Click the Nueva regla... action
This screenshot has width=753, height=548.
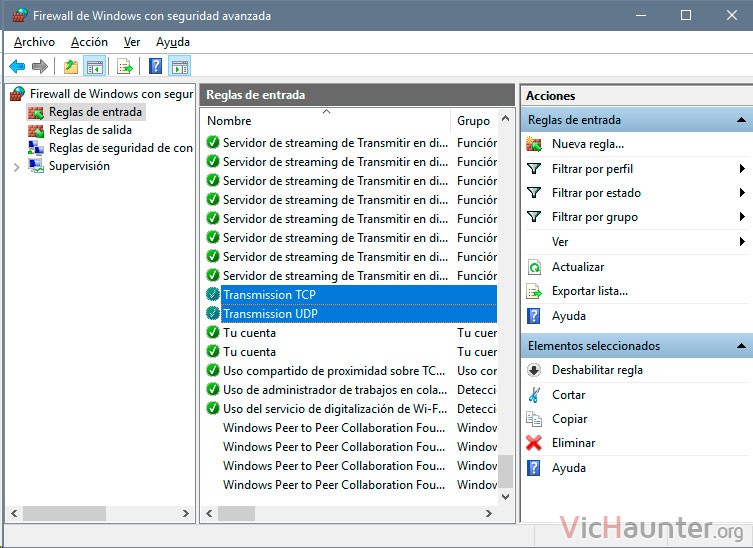[588, 144]
